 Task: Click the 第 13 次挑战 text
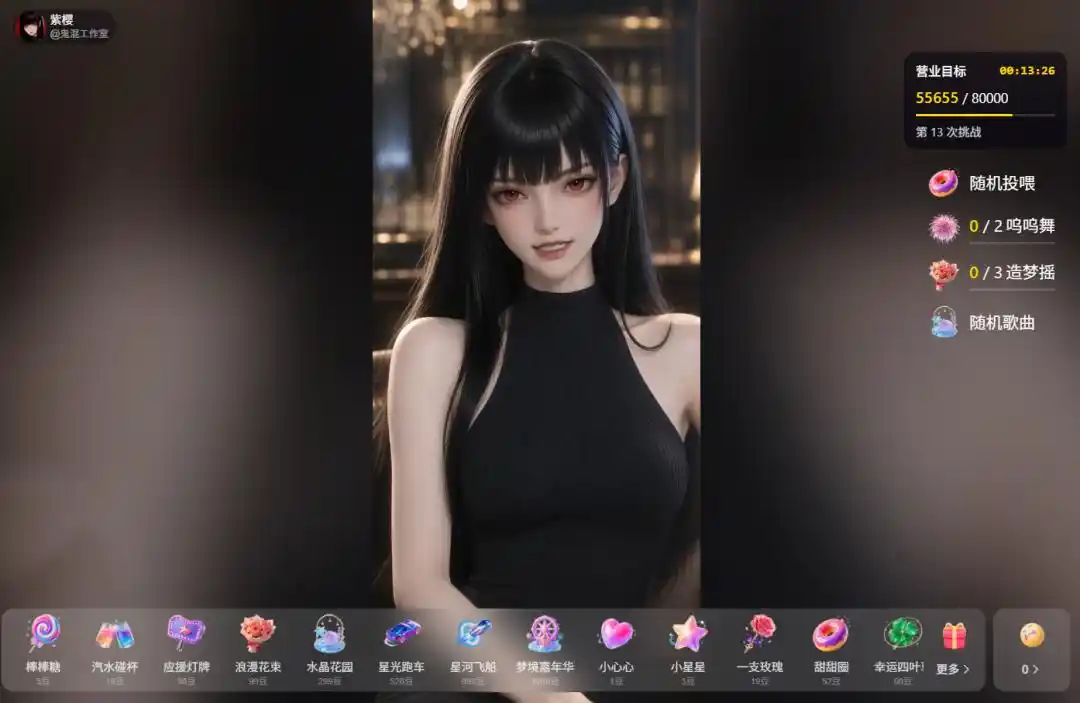(x=948, y=132)
